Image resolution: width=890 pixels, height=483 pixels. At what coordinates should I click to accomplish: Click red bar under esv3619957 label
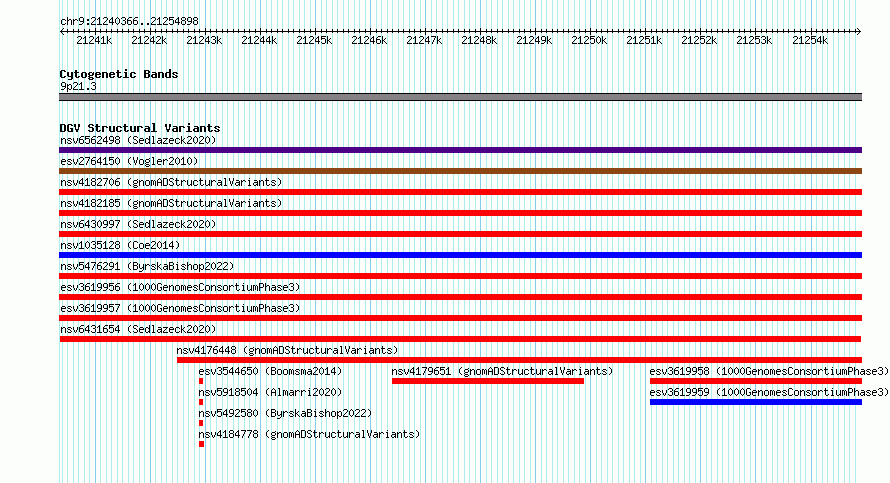460,318
